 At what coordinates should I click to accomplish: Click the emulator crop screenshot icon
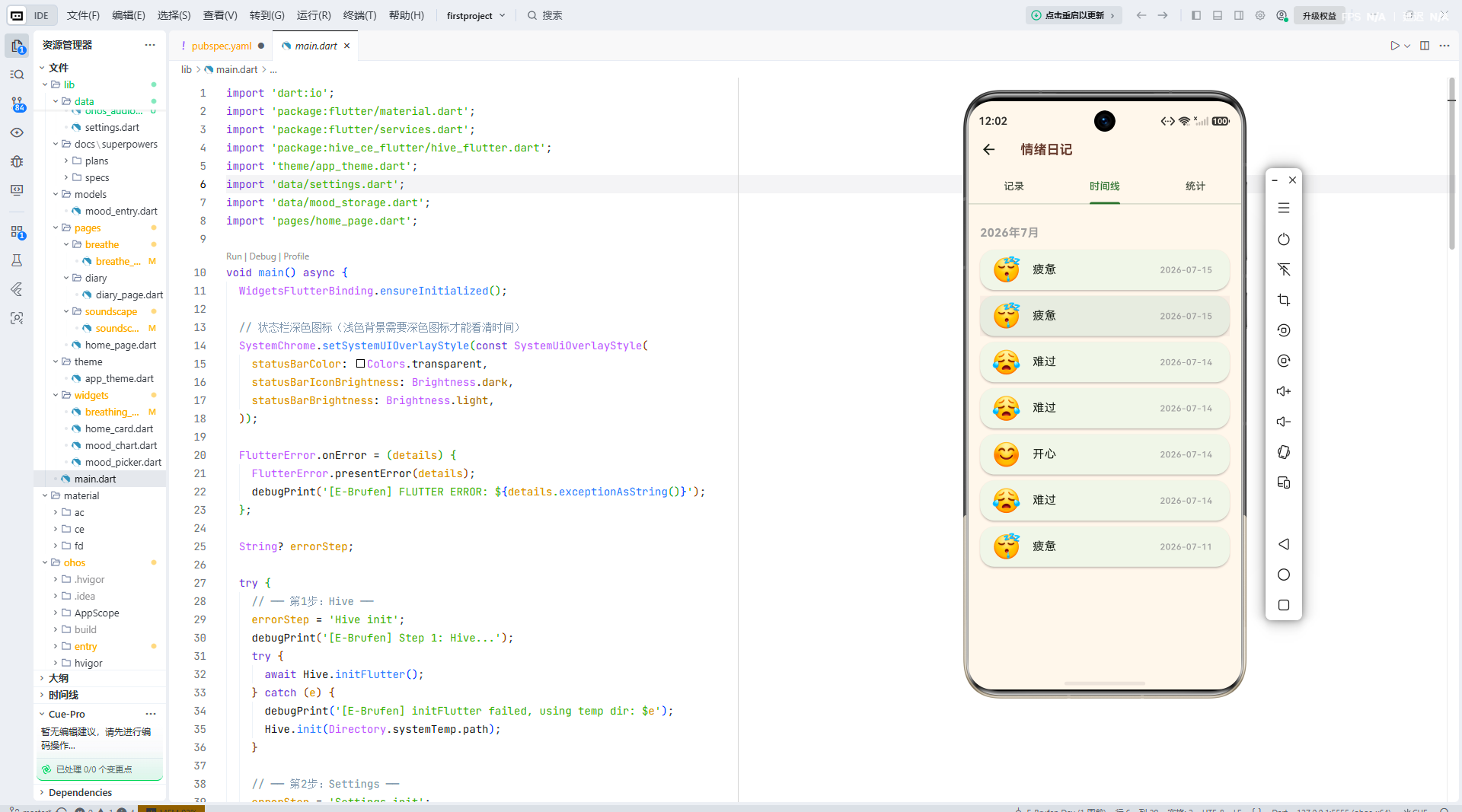(x=1284, y=300)
